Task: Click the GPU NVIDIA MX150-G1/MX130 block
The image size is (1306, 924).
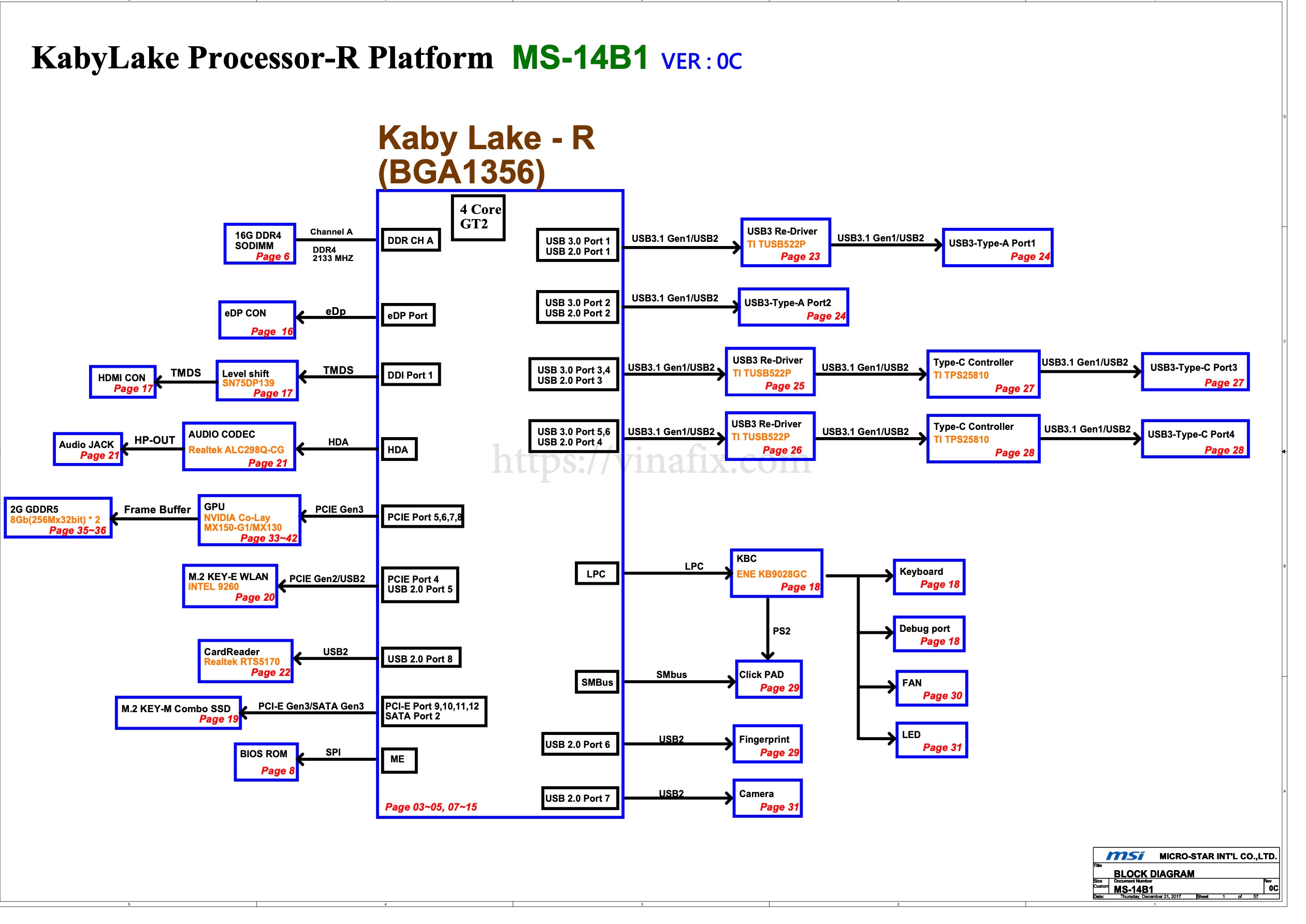Action: click(249, 521)
